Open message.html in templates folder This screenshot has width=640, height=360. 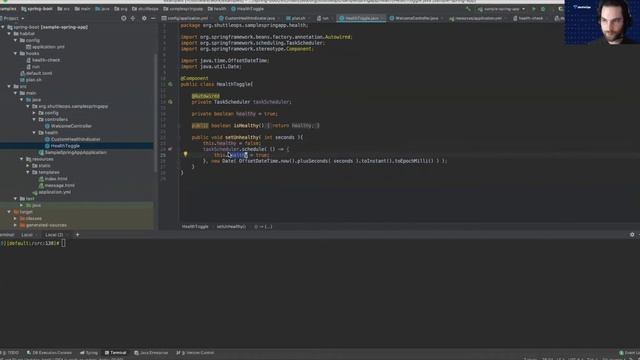pos(56,185)
